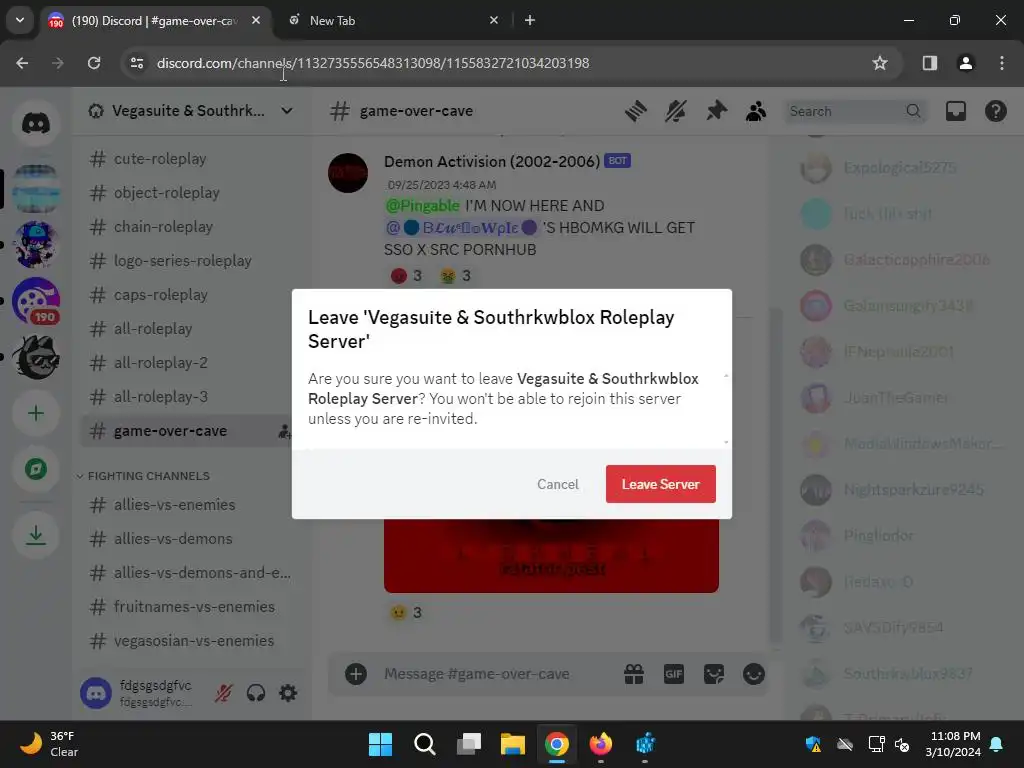Toggle the member list icon
Image resolution: width=1024 pixels, height=768 pixels.
(756, 111)
